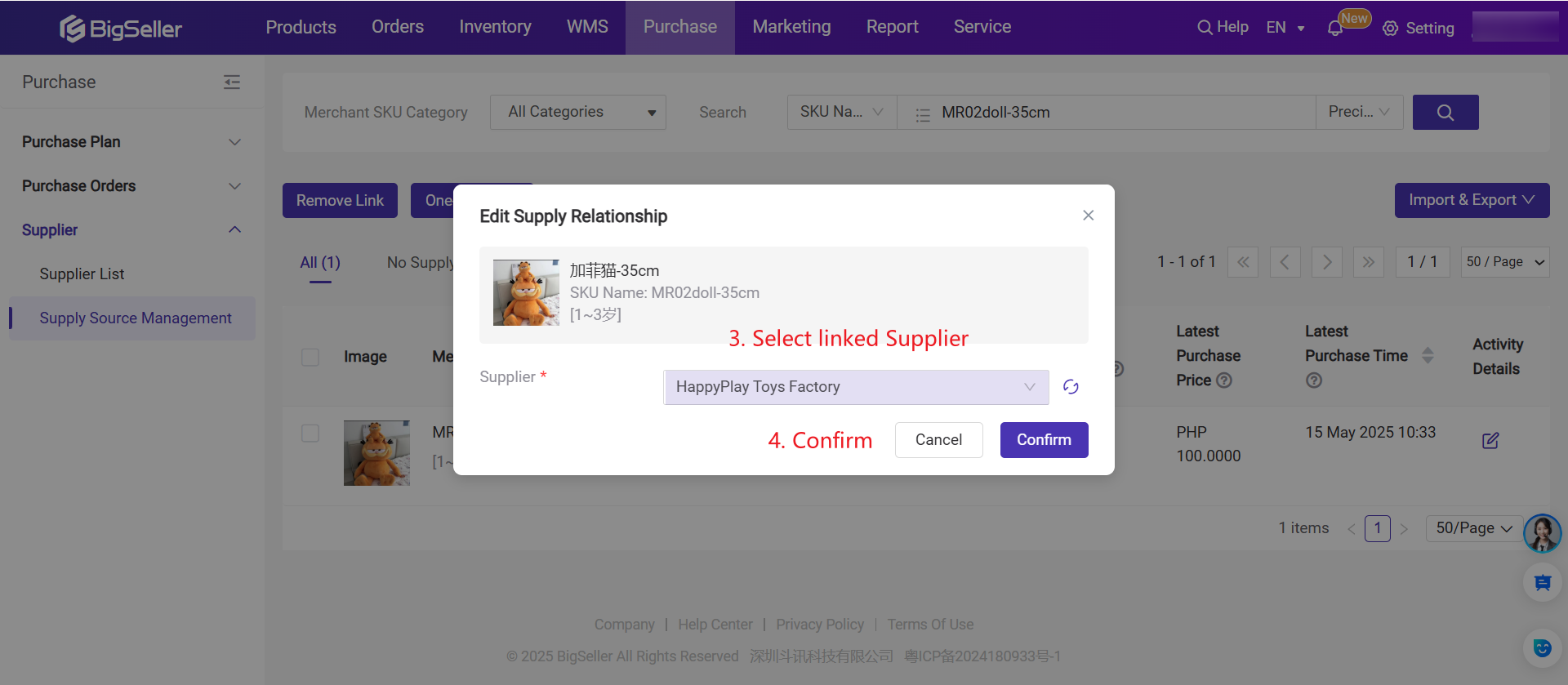Open the live chat message icon

(1542, 583)
